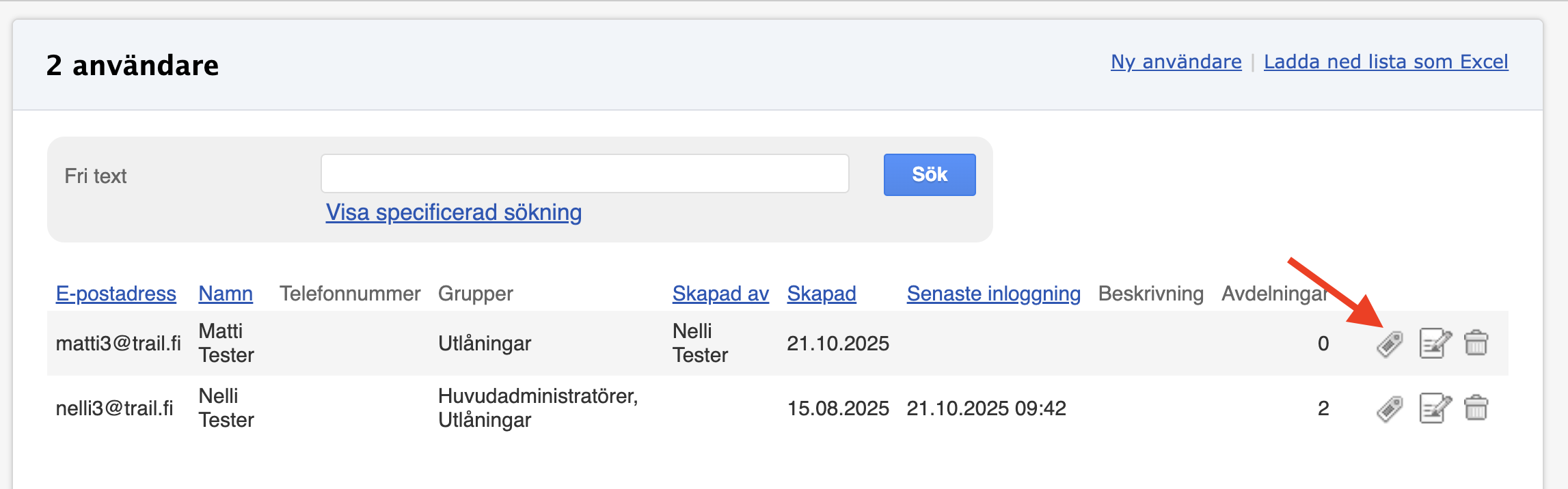This screenshot has width=1568, height=489.
Task: Sort by Skapad av column
Action: [x=720, y=294]
